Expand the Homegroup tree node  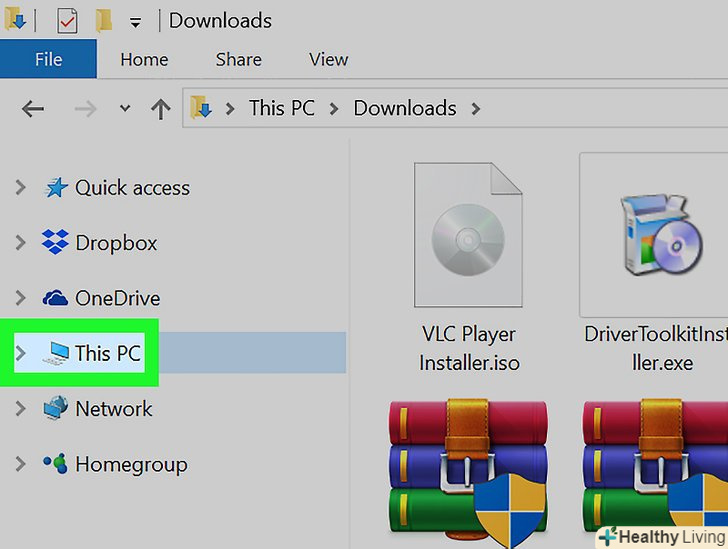click(x=20, y=464)
